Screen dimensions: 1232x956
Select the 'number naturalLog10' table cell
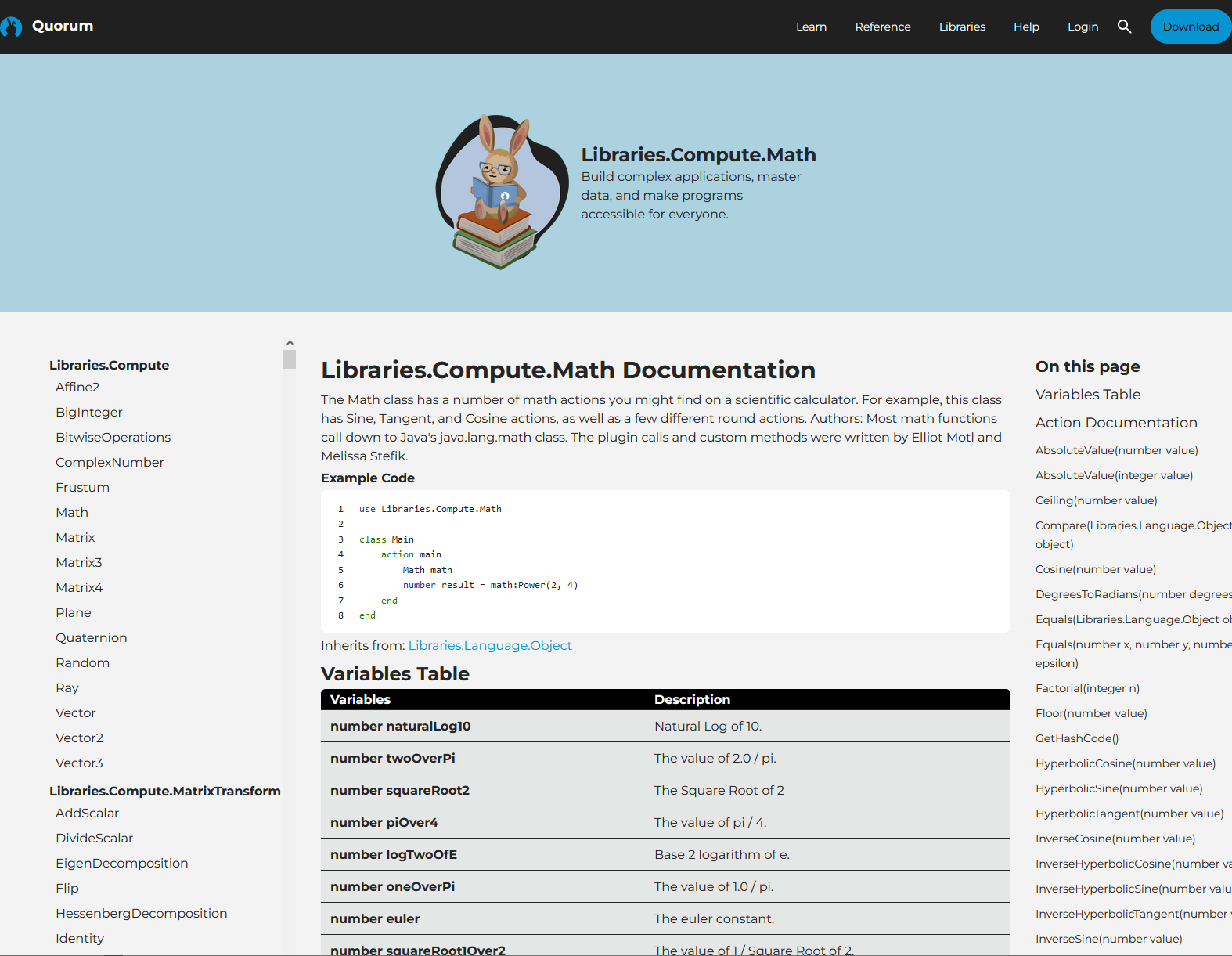[483, 726]
